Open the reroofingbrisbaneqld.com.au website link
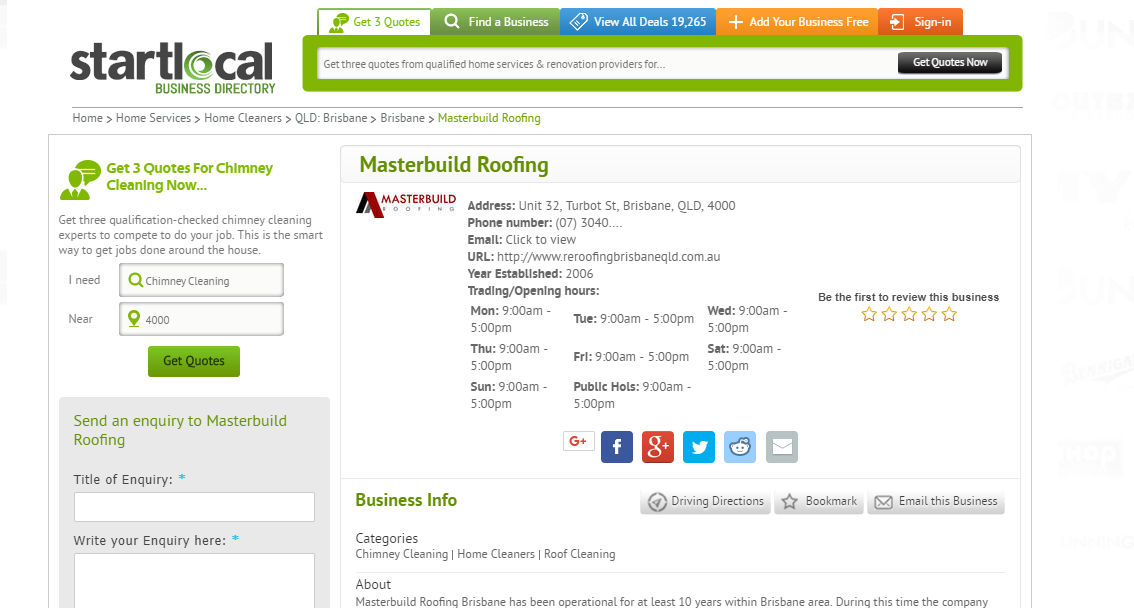Image resolution: width=1134 pixels, height=608 pixels. tap(606, 256)
